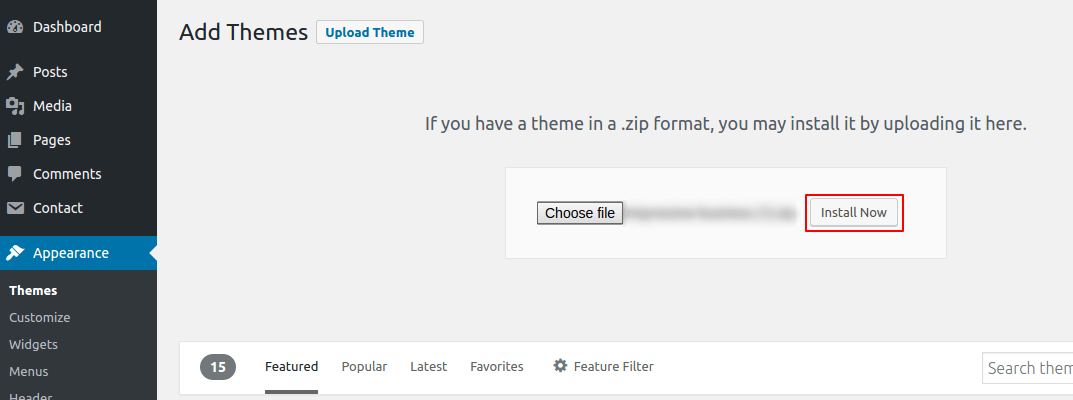This screenshot has height=400, width=1073.
Task: Click the Upload Theme button
Action: [370, 32]
